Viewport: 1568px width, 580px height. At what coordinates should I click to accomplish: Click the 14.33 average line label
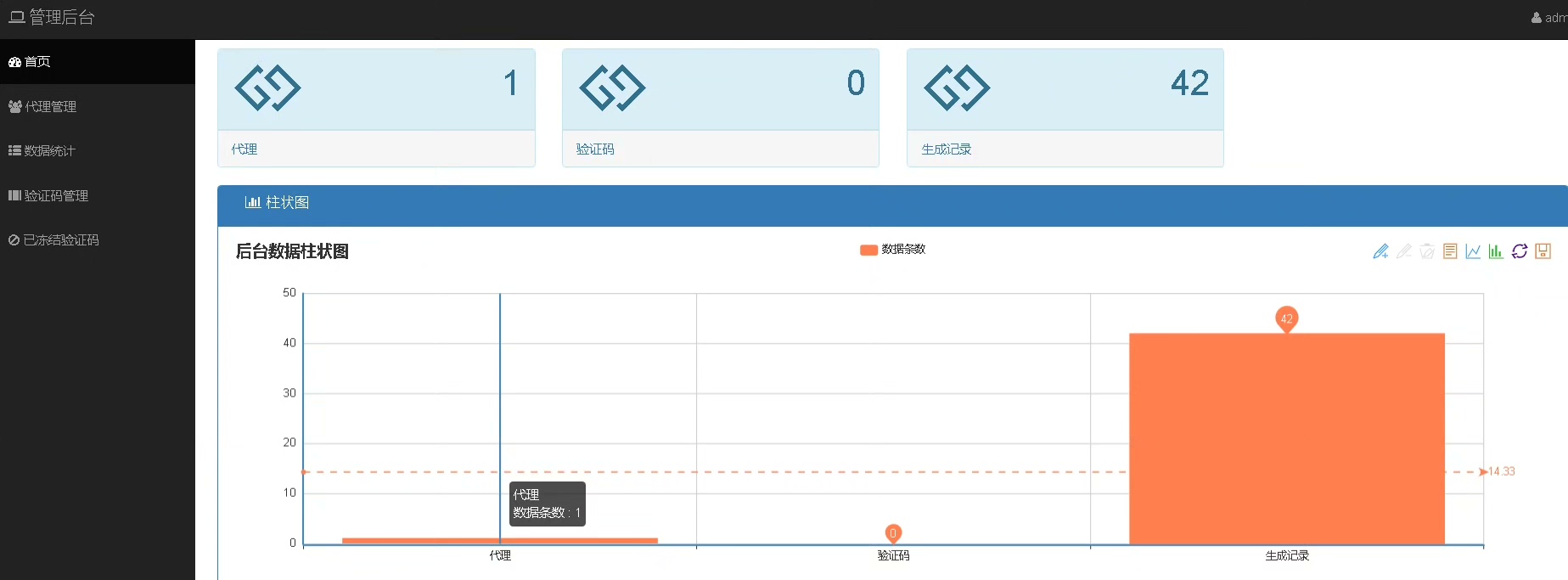click(x=1502, y=471)
